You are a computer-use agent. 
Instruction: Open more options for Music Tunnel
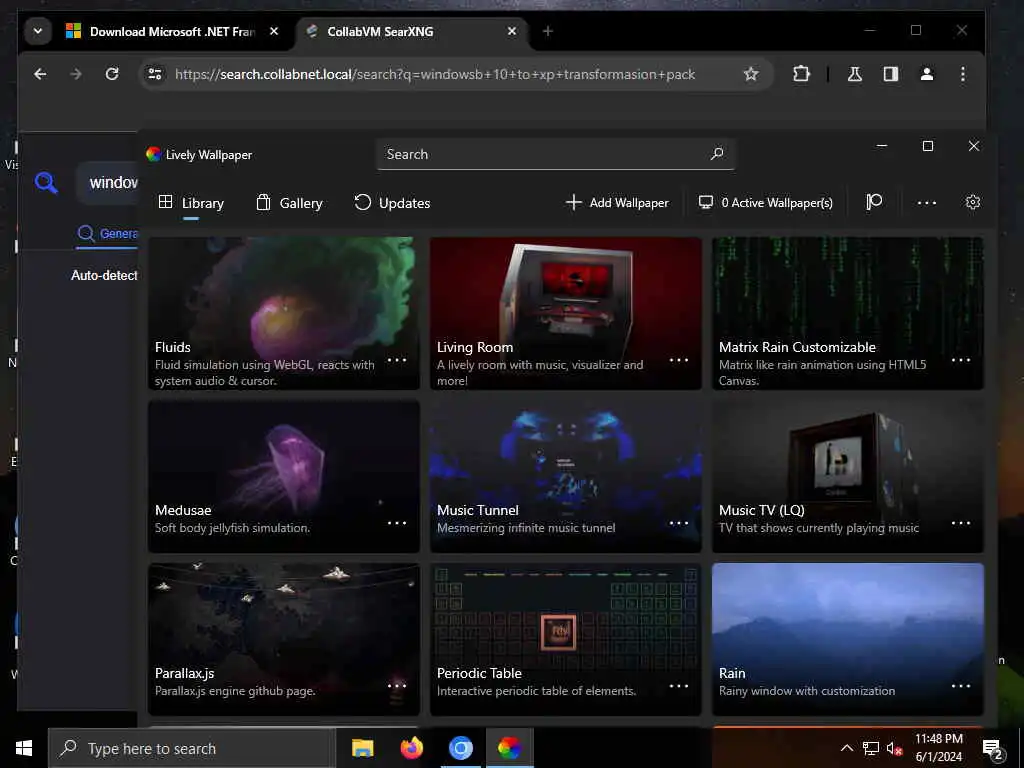679,523
